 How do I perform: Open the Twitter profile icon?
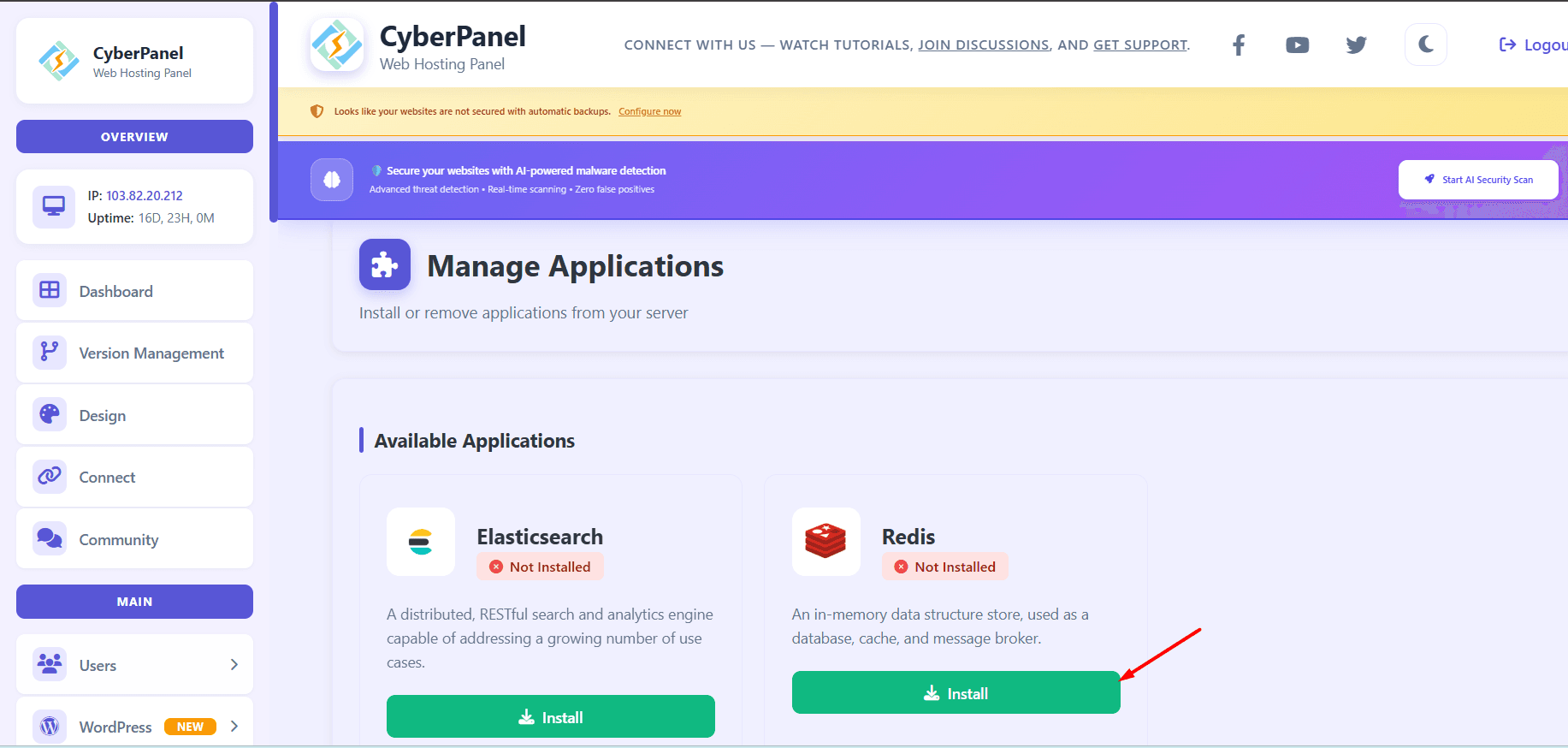point(1356,45)
